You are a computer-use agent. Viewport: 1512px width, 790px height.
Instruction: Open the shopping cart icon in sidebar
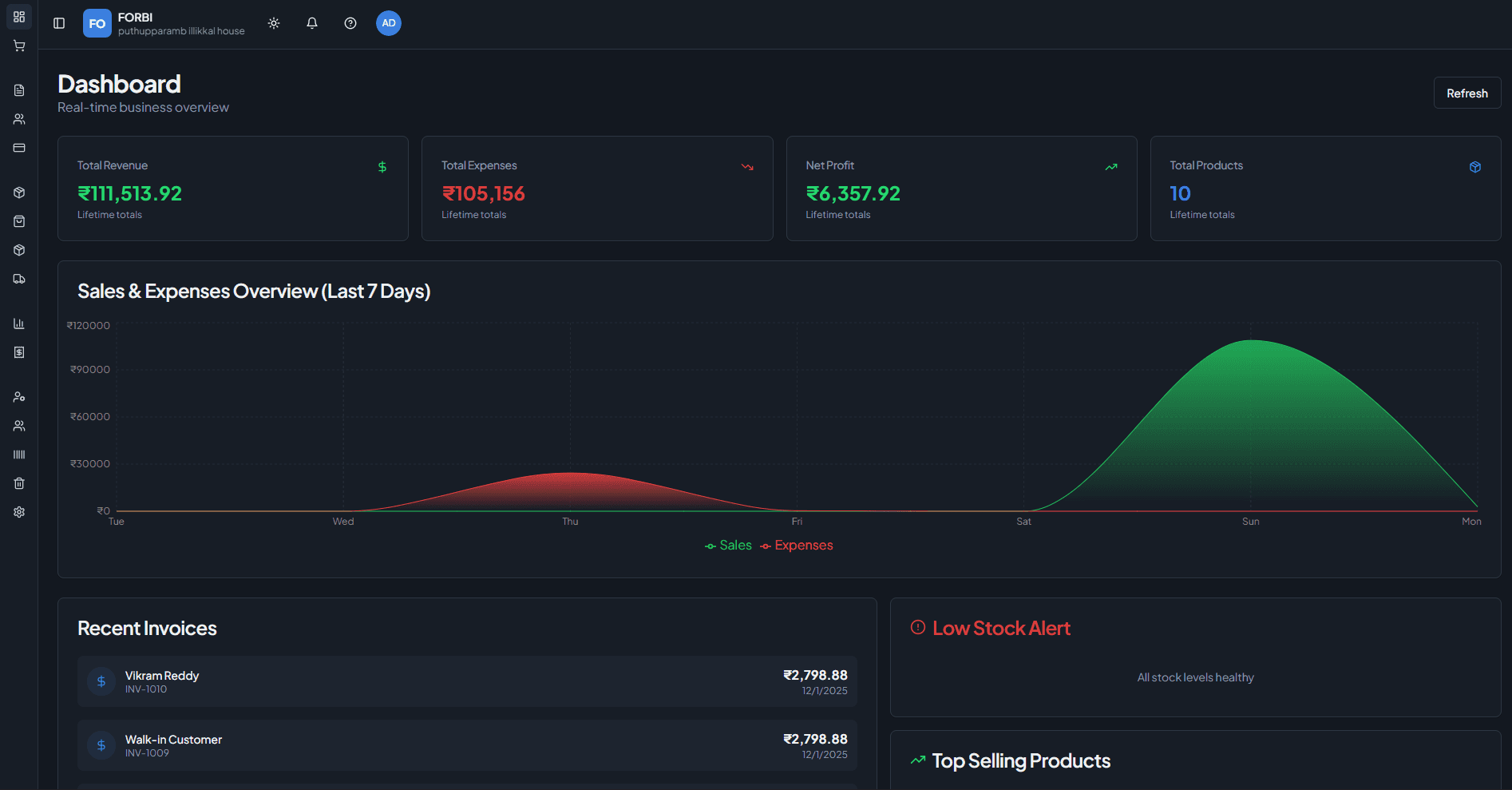pyautogui.click(x=19, y=46)
